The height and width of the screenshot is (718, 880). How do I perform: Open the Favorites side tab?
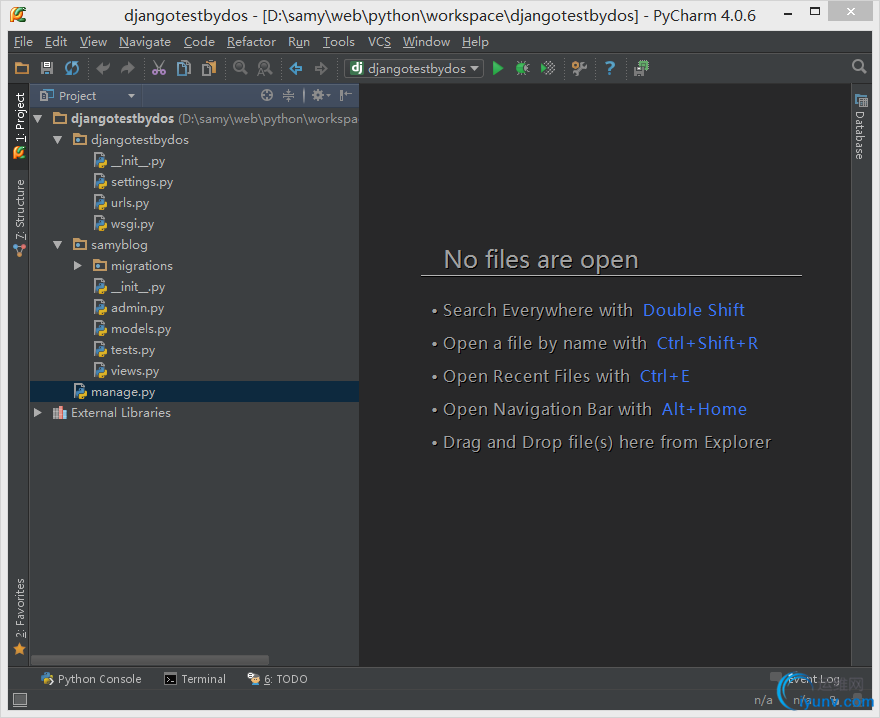pyautogui.click(x=19, y=617)
